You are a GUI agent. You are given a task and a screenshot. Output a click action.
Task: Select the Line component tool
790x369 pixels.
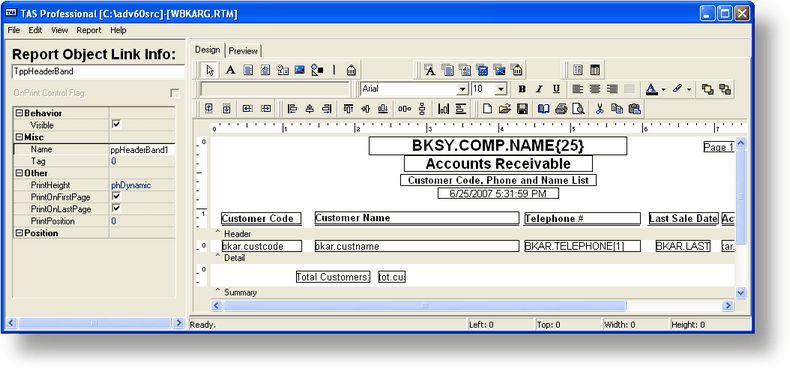coord(334,70)
